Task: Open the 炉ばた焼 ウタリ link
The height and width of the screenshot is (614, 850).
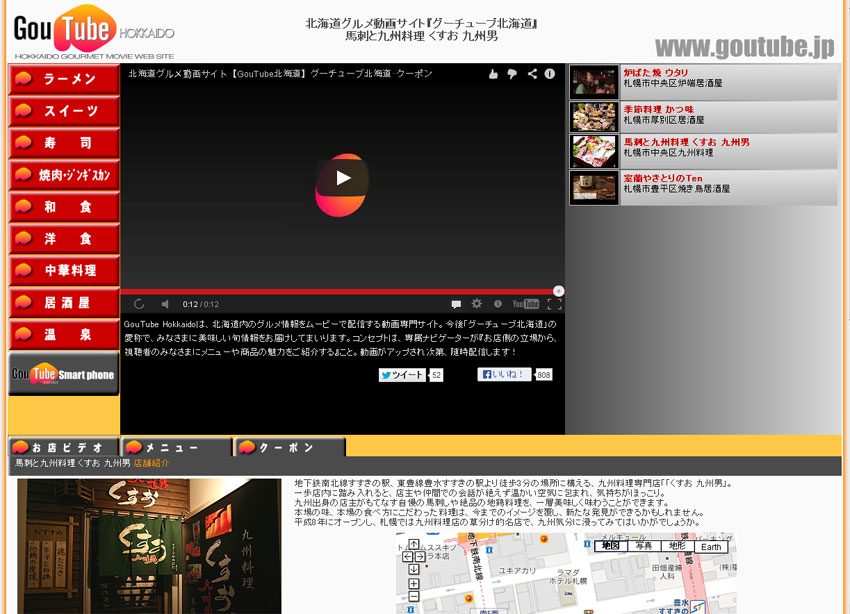Action: (x=655, y=73)
